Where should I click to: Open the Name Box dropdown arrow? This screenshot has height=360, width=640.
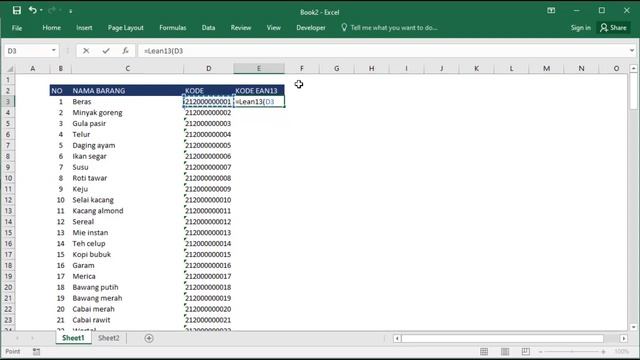pos(53,51)
